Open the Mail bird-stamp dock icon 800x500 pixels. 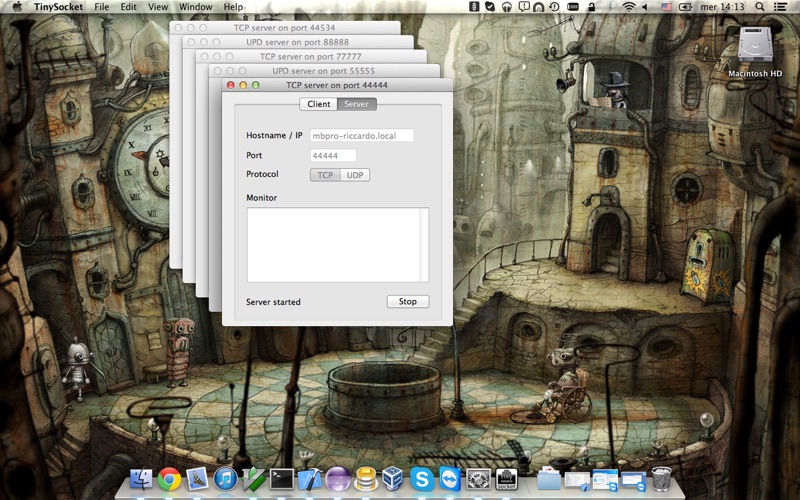[197, 480]
